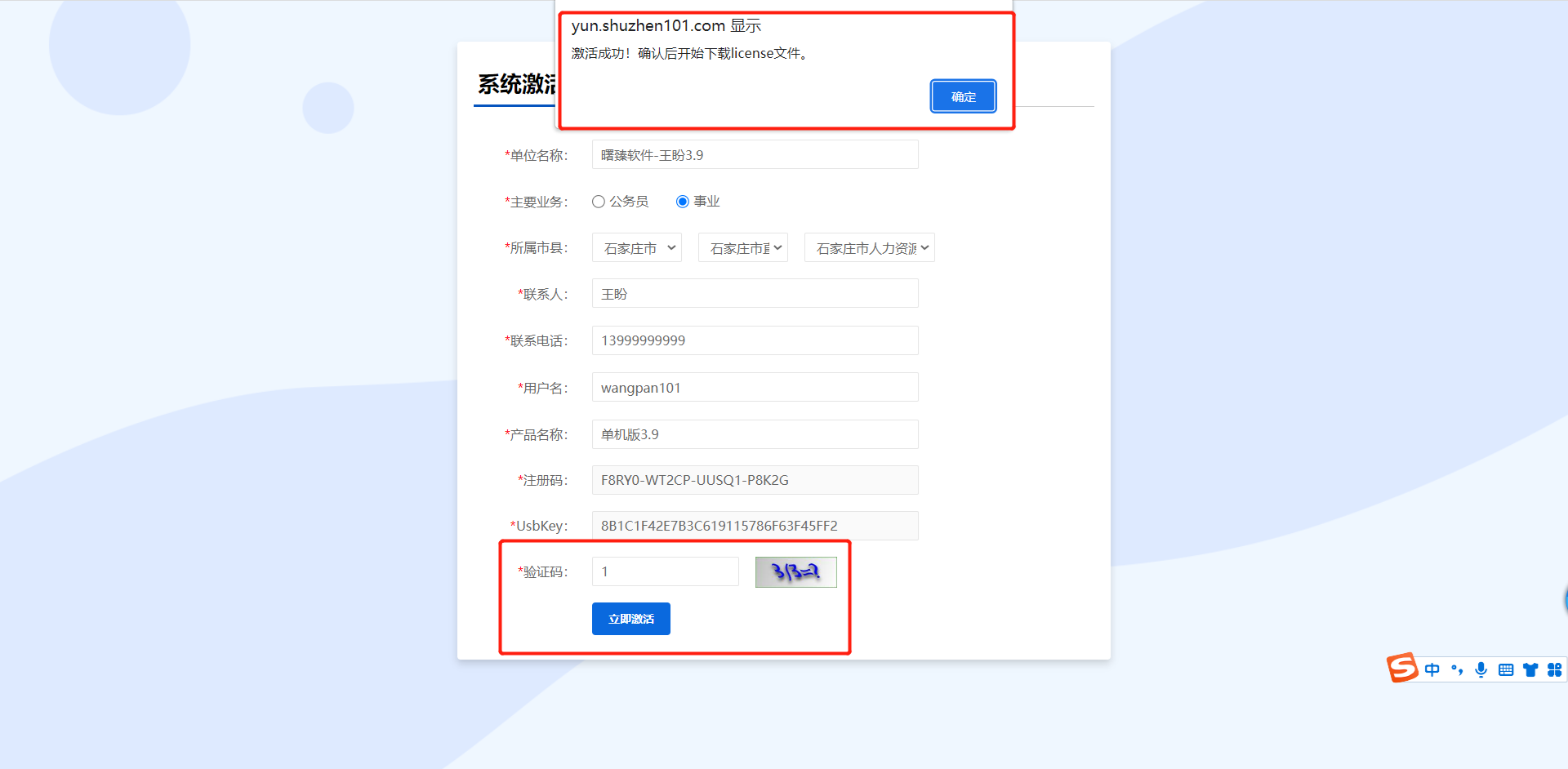Click the *联系电话 label

pos(536,340)
